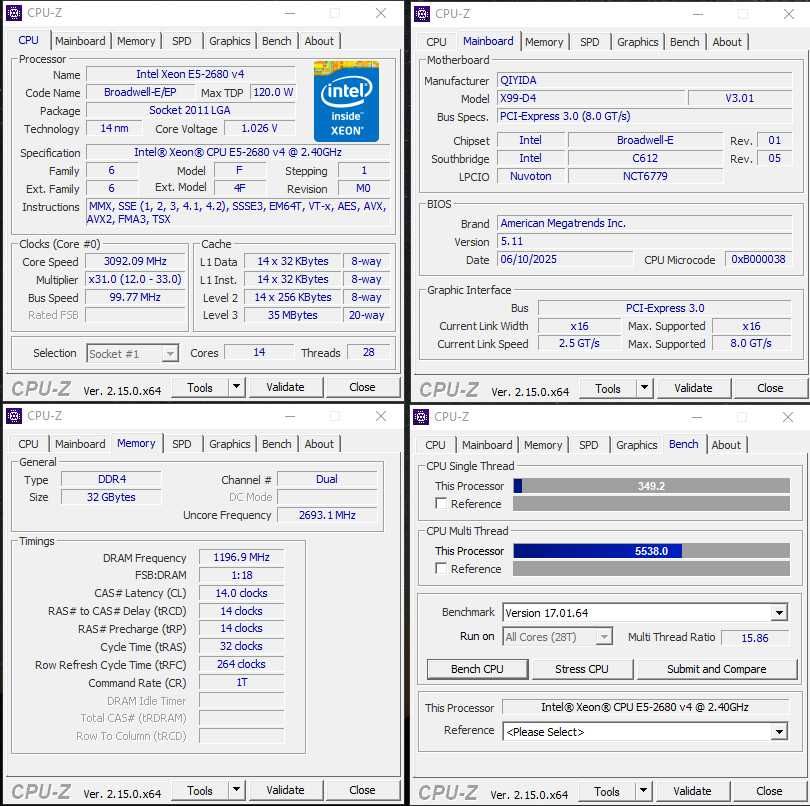Open the SPD tab in the CPU window
This screenshot has height=806, width=810.
click(181, 41)
